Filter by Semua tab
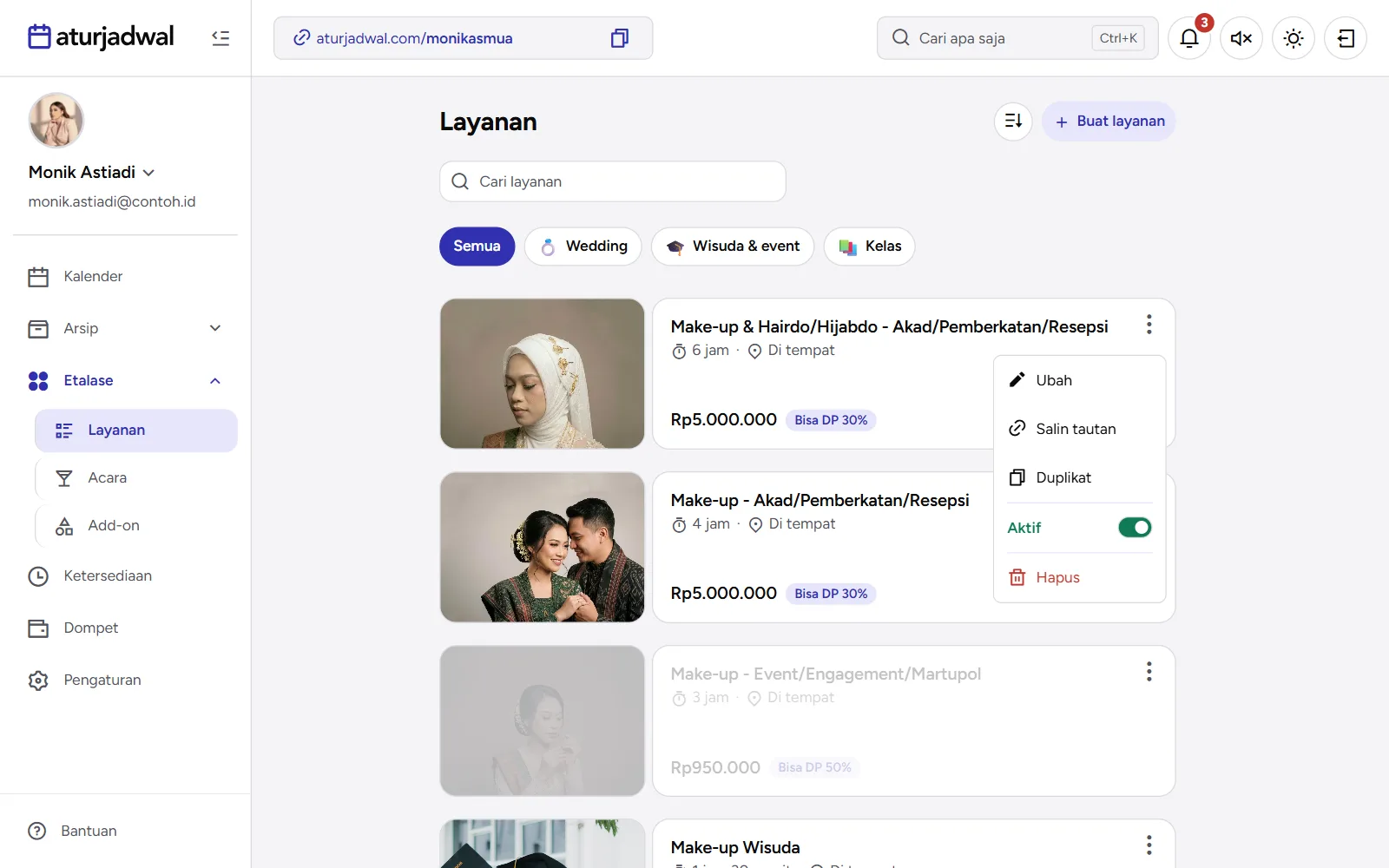 (x=477, y=247)
